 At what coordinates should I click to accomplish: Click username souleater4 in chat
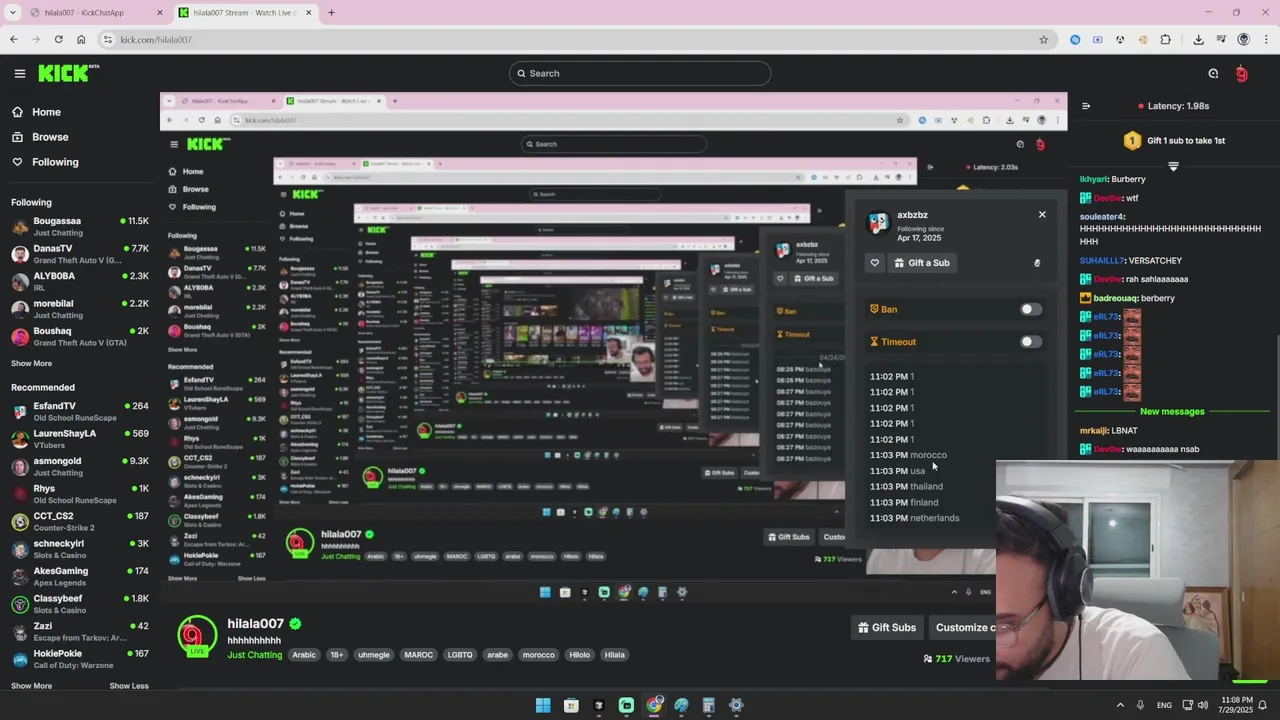coord(1102,217)
